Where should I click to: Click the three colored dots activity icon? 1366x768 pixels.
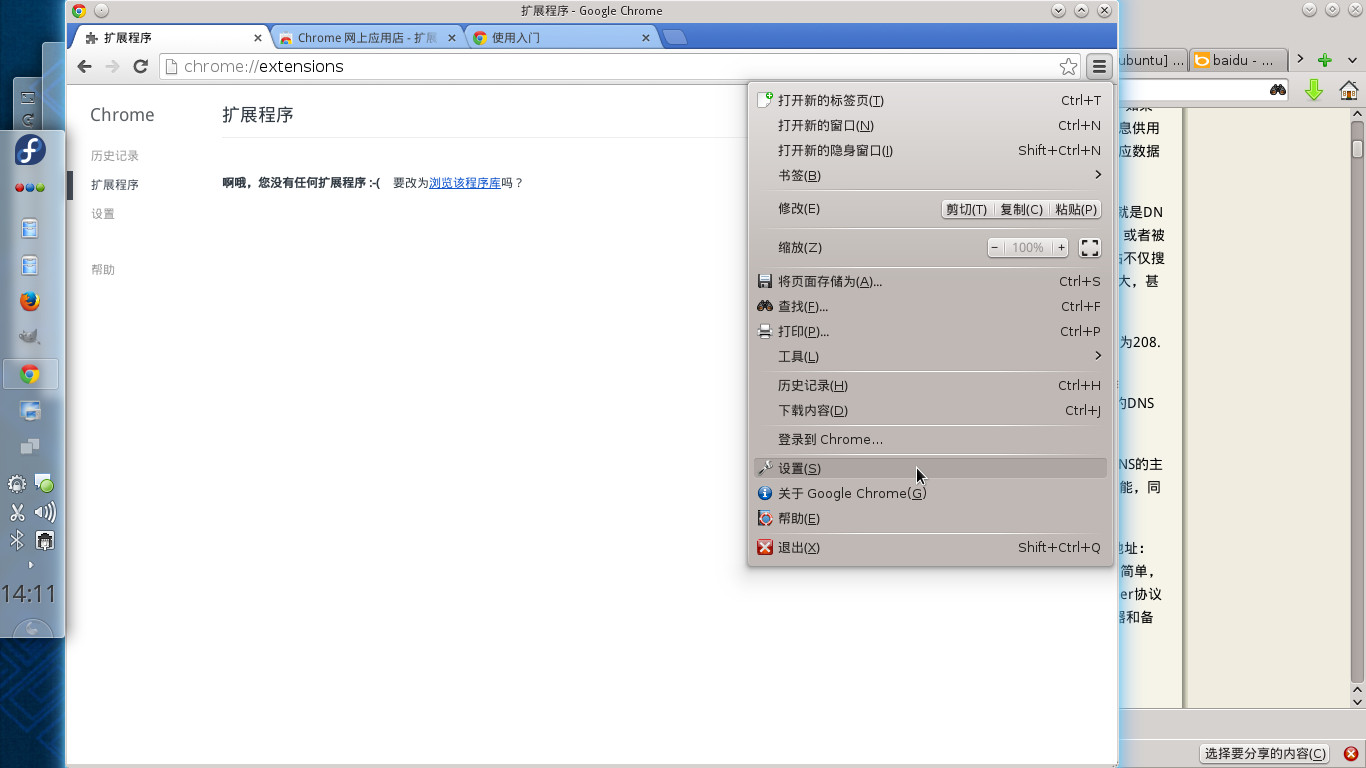click(x=30, y=188)
